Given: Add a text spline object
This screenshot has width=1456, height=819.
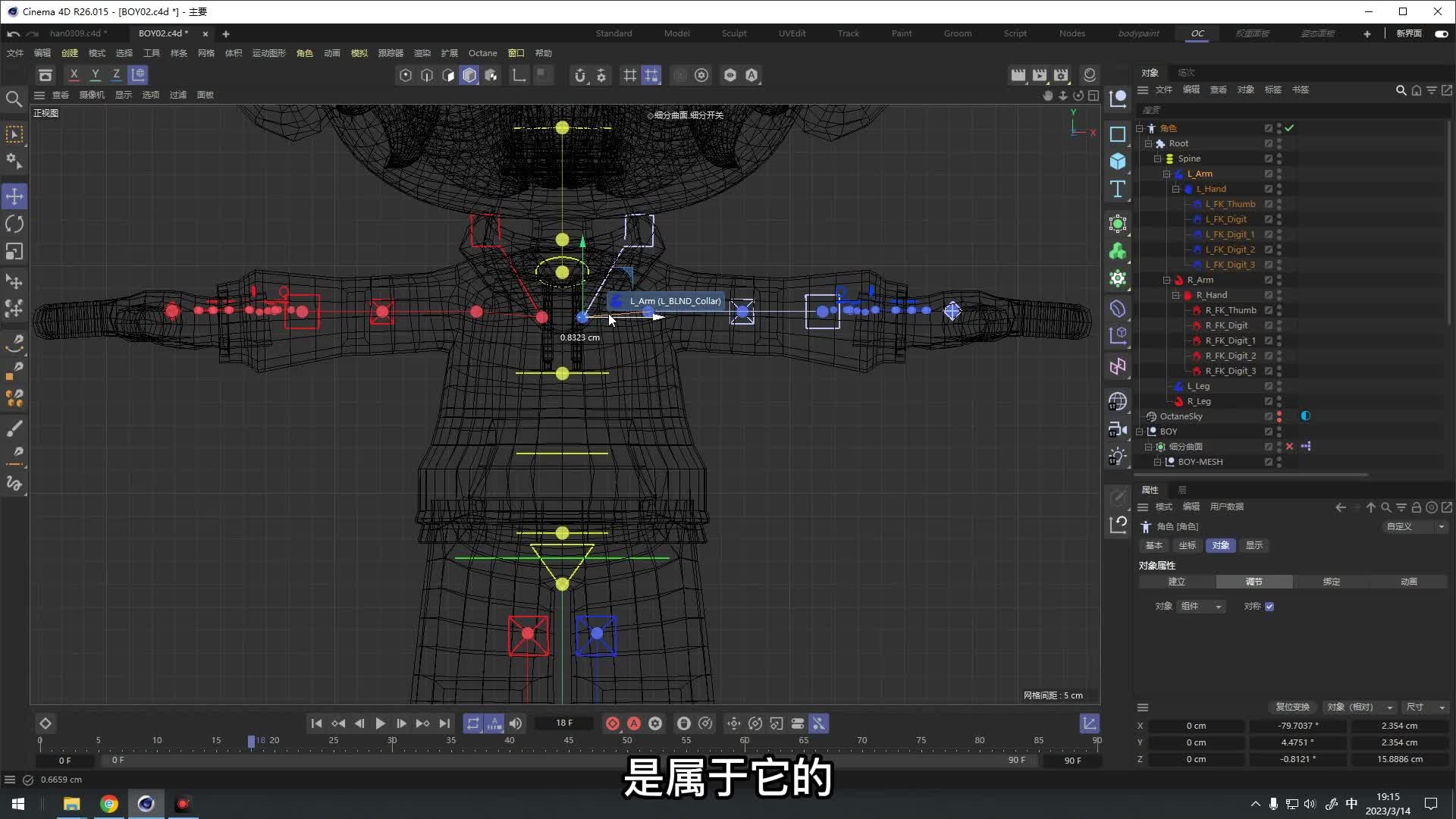Looking at the screenshot, I should click(x=1118, y=189).
